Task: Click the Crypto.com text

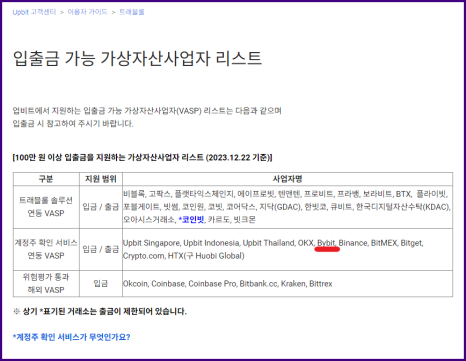Action: (143, 256)
